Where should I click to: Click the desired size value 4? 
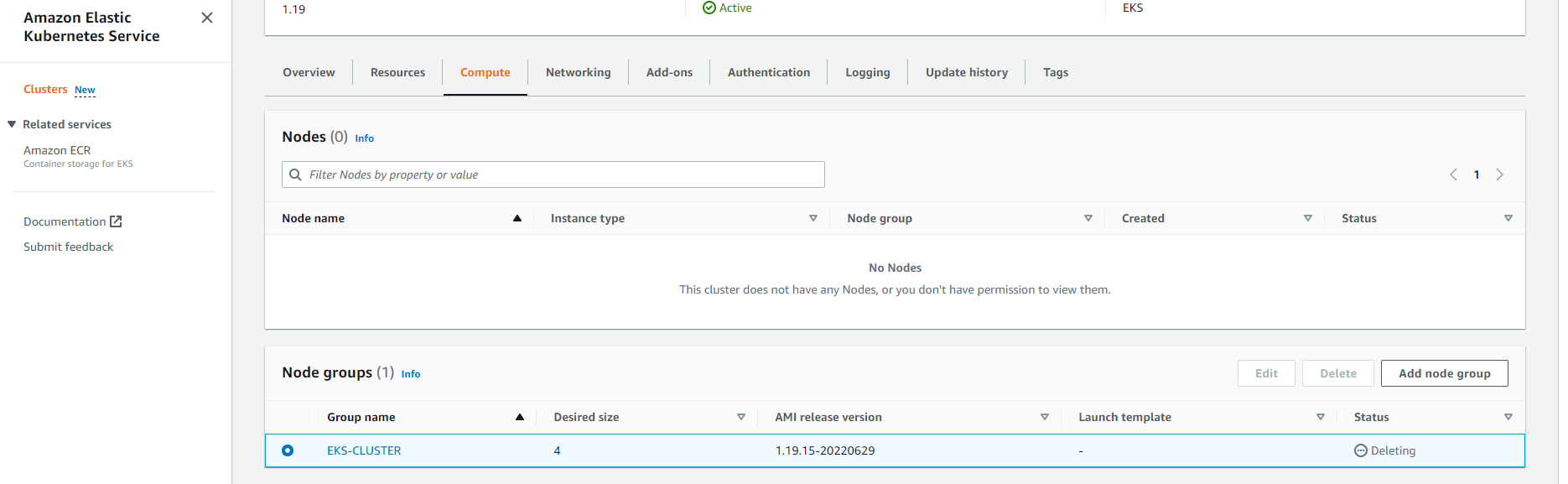pos(557,450)
